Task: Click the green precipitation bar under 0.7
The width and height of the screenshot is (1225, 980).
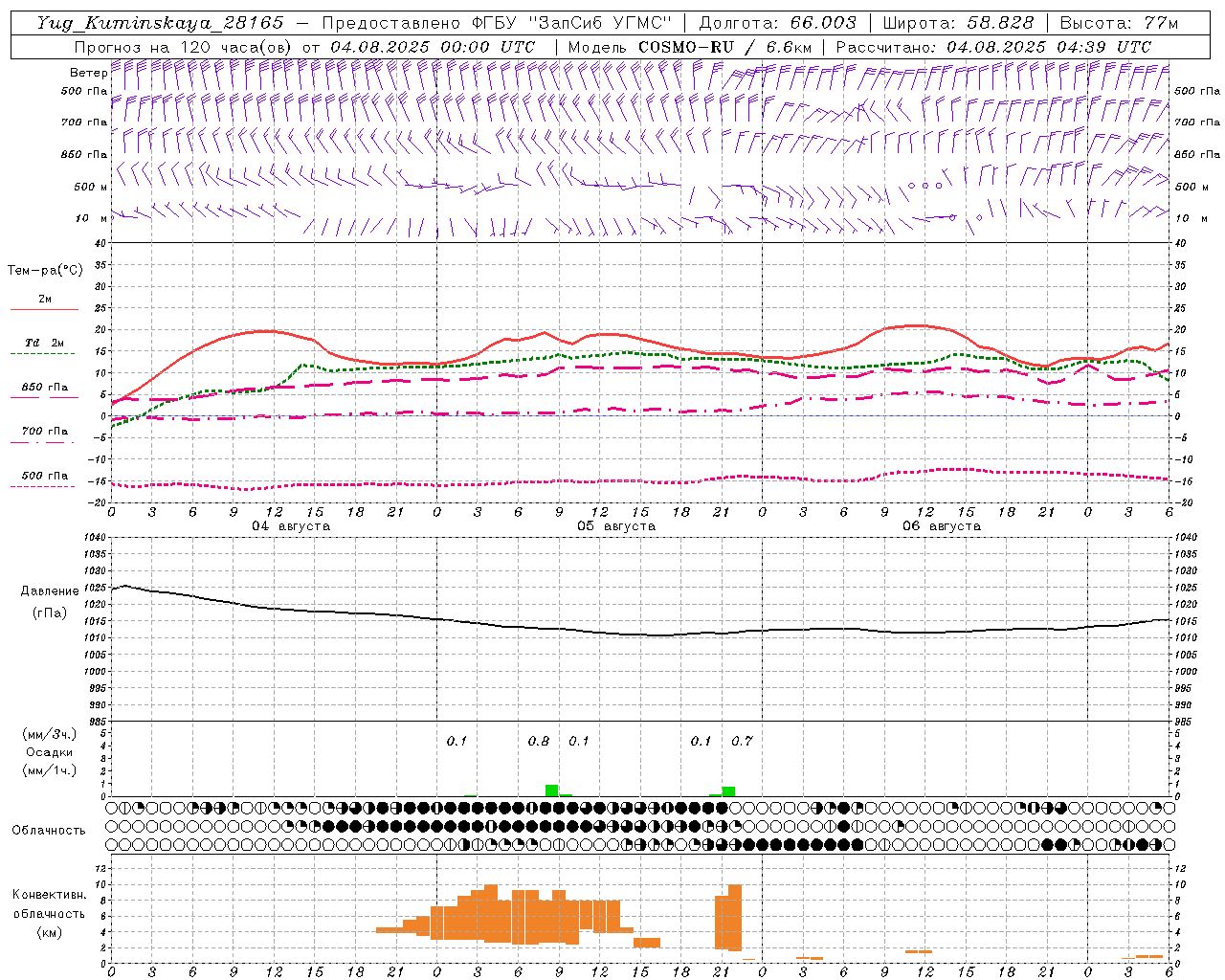Action: pos(728,791)
